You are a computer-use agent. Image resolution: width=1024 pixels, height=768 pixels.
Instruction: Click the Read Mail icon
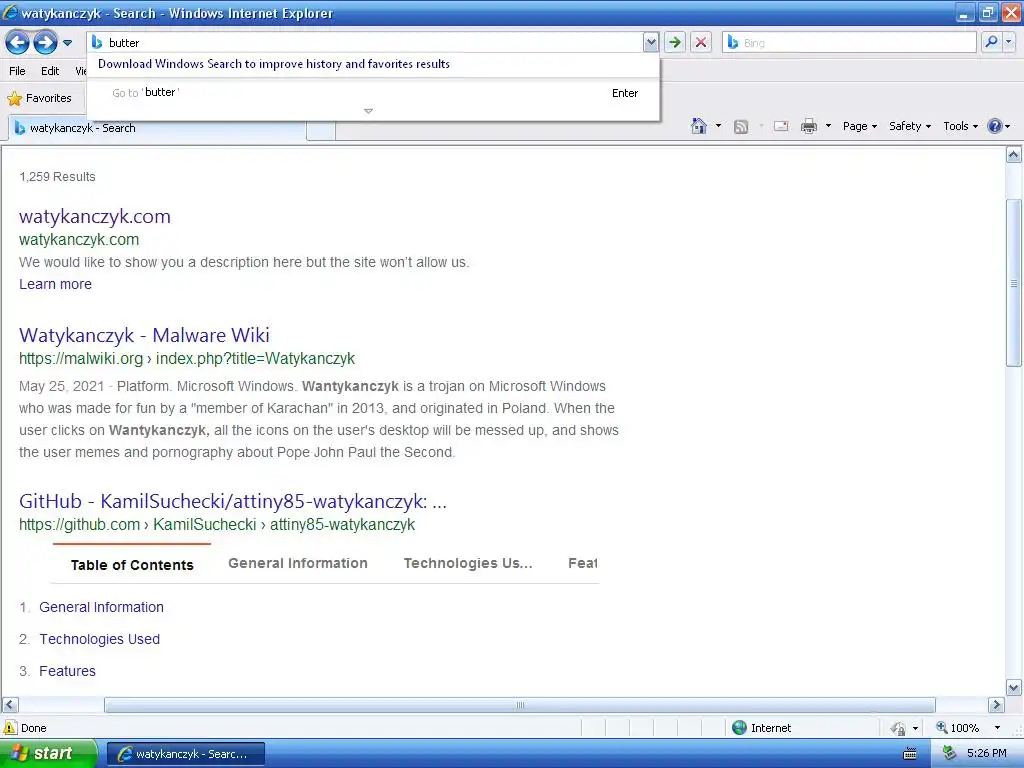click(781, 126)
